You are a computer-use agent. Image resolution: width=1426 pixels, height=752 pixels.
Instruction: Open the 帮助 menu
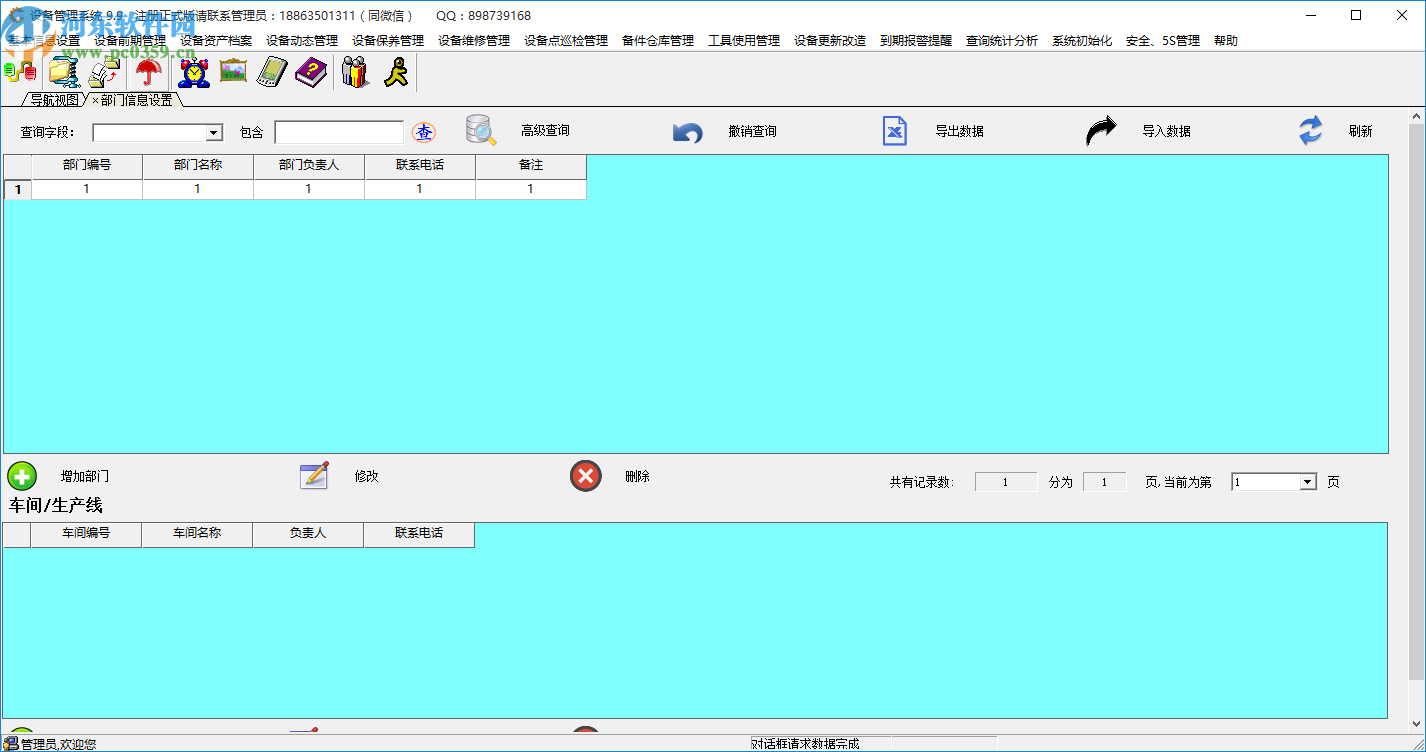point(1226,41)
